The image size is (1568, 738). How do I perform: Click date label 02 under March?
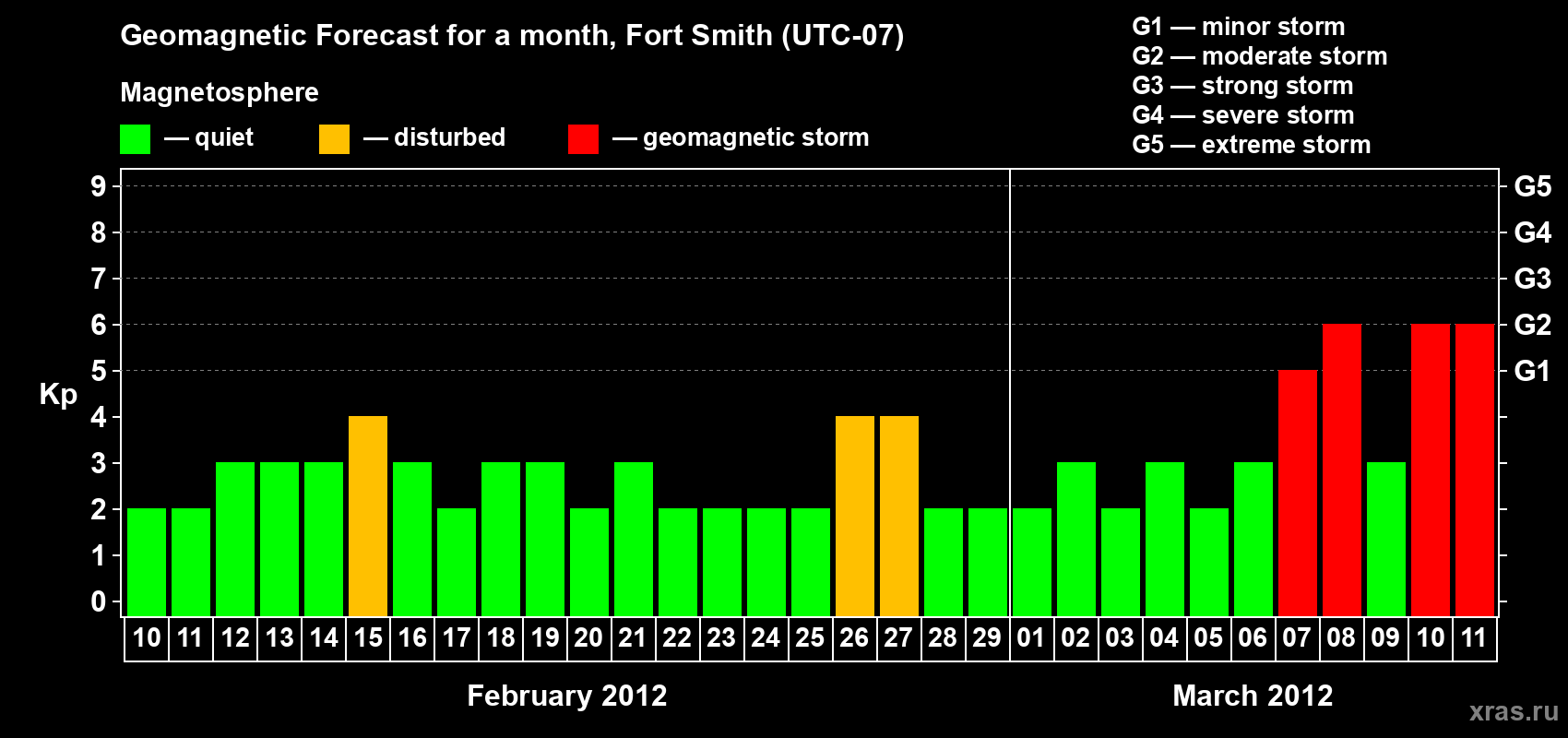[1076, 638]
